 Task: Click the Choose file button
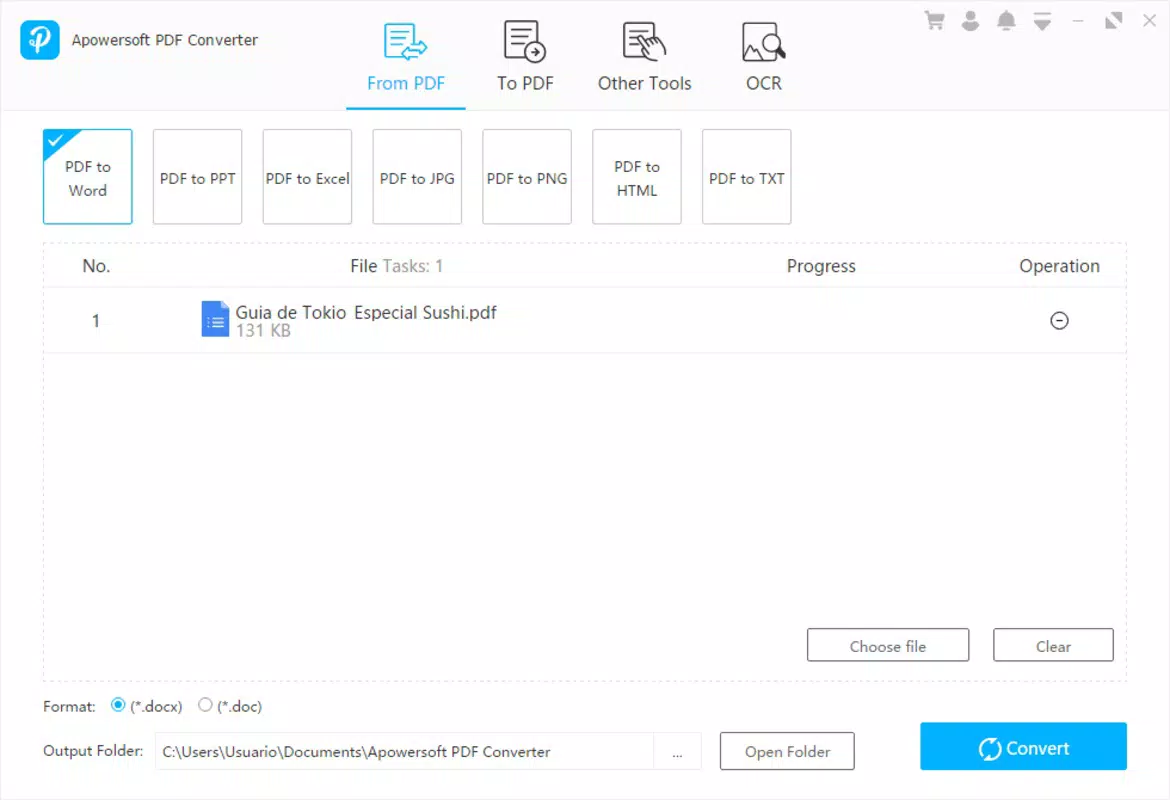(887, 646)
